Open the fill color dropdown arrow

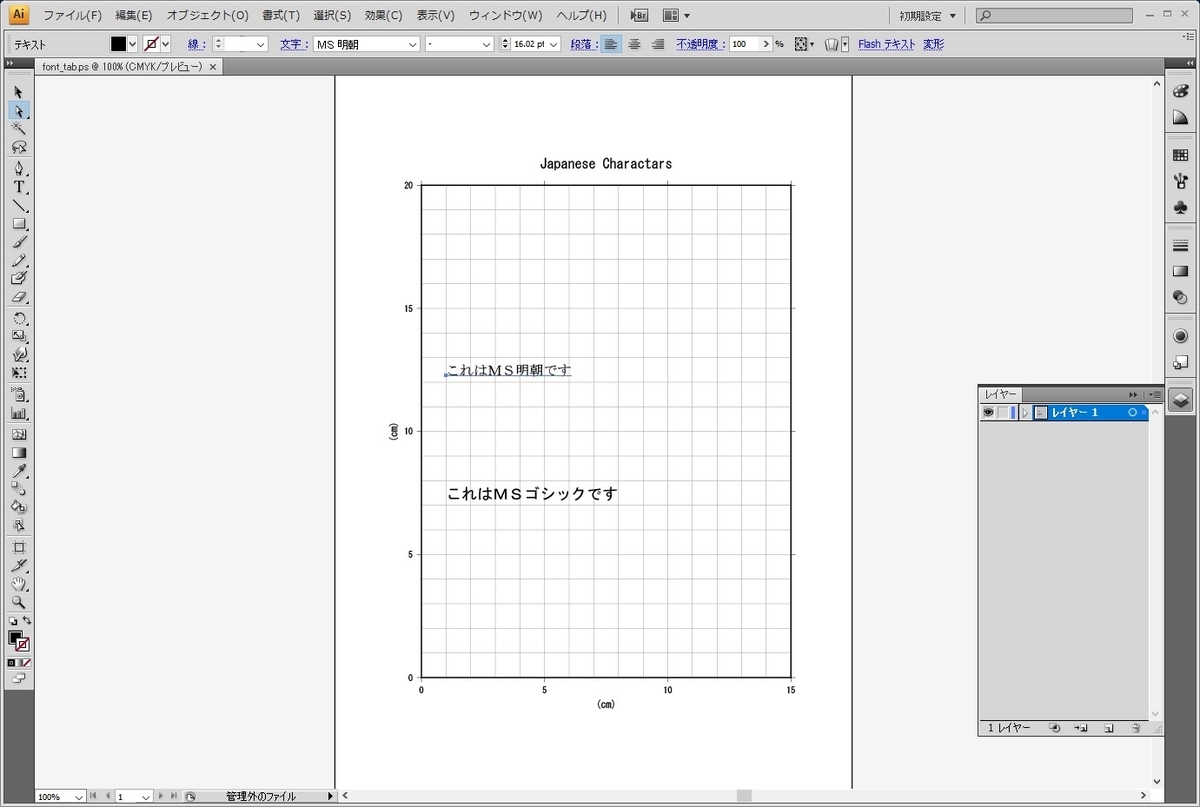(x=133, y=44)
